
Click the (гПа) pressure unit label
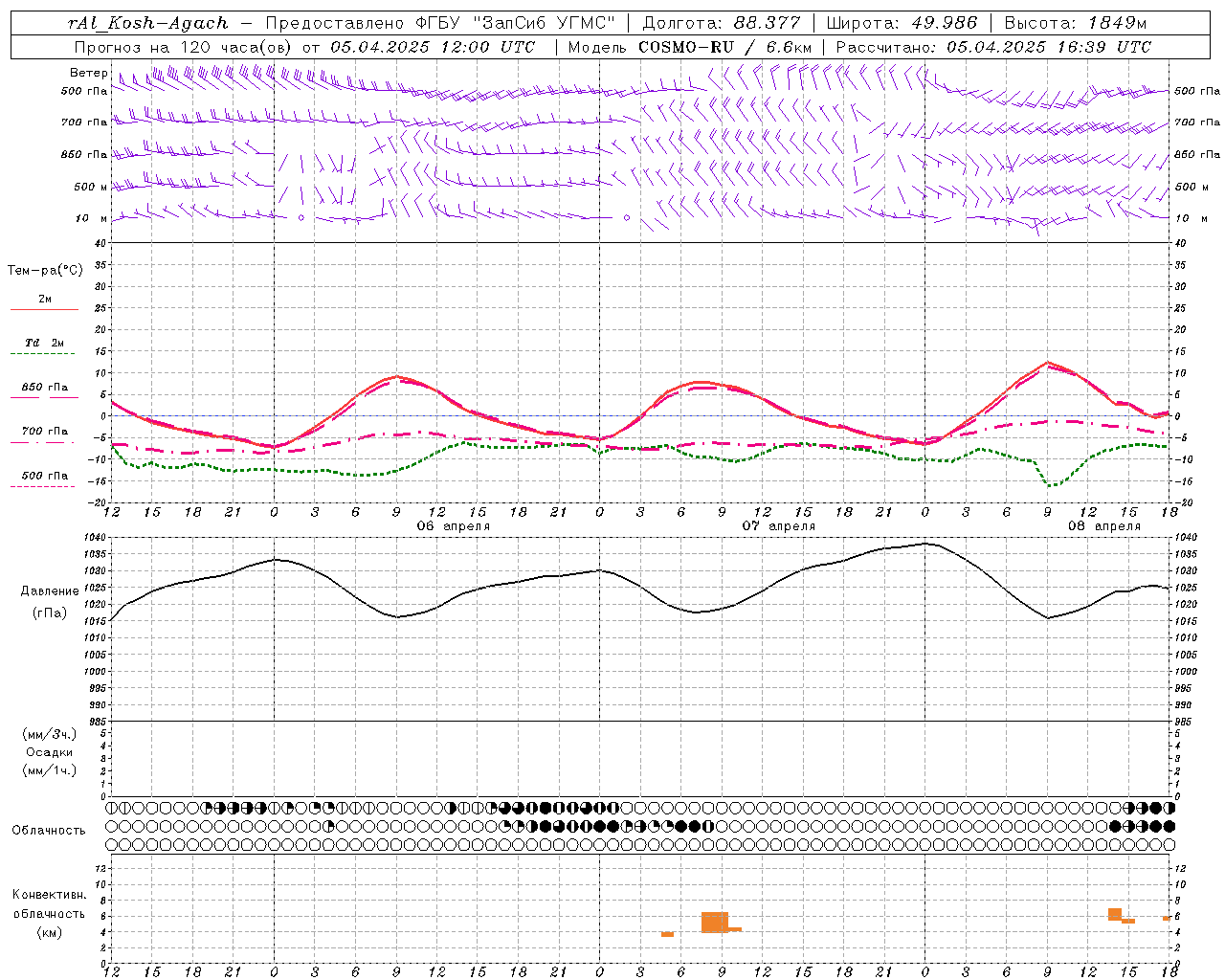click(x=50, y=612)
